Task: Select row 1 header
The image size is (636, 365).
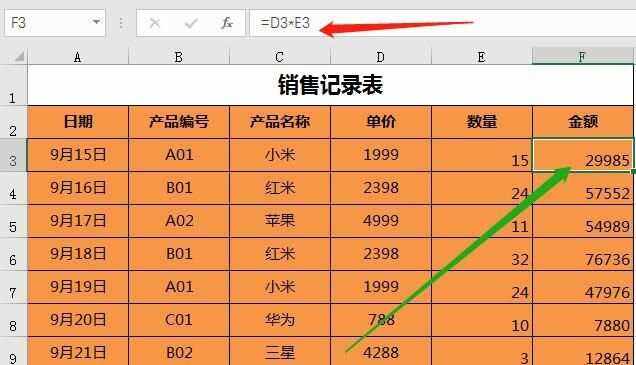Action: tap(13, 85)
